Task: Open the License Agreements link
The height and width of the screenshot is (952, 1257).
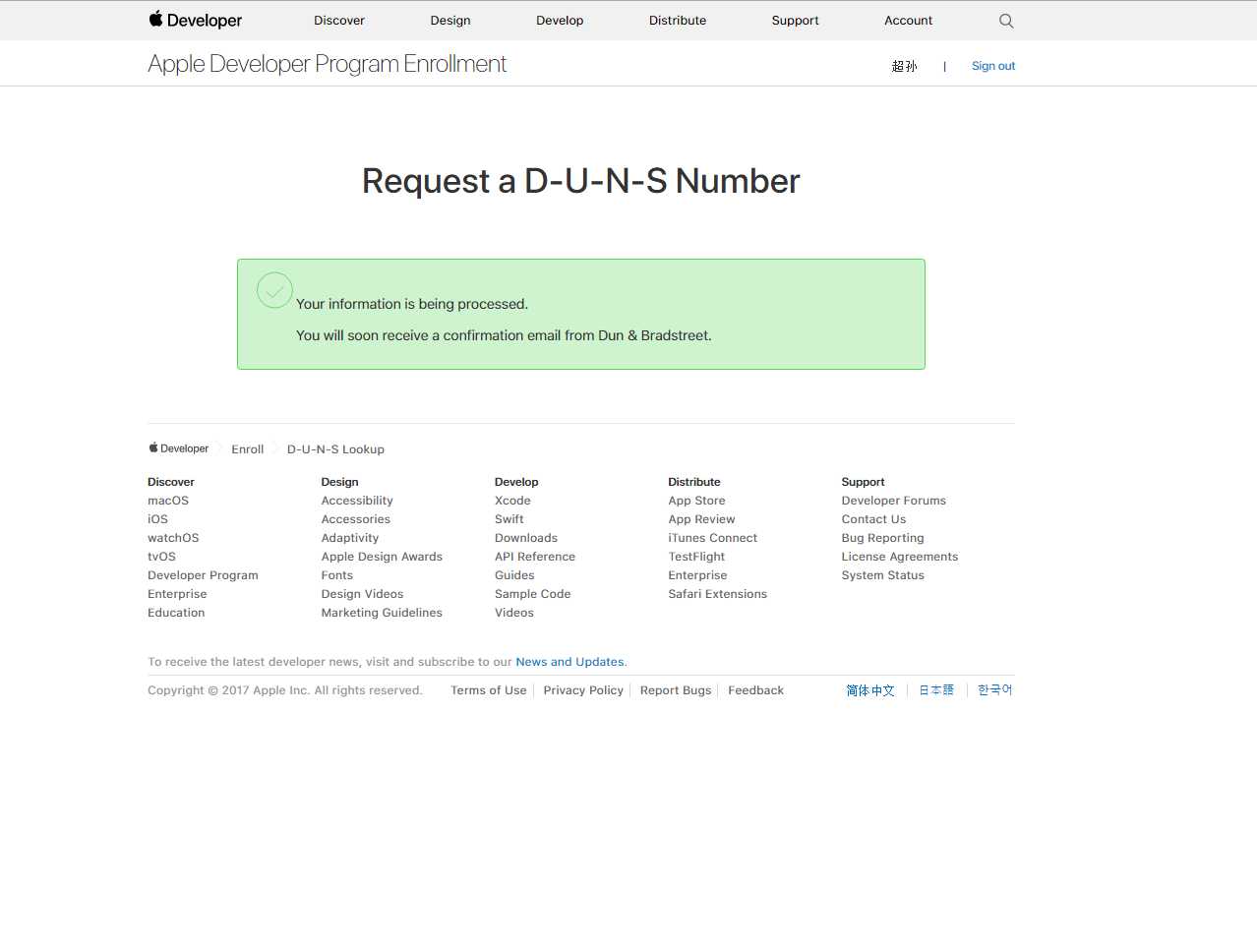Action: (x=899, y=557)
